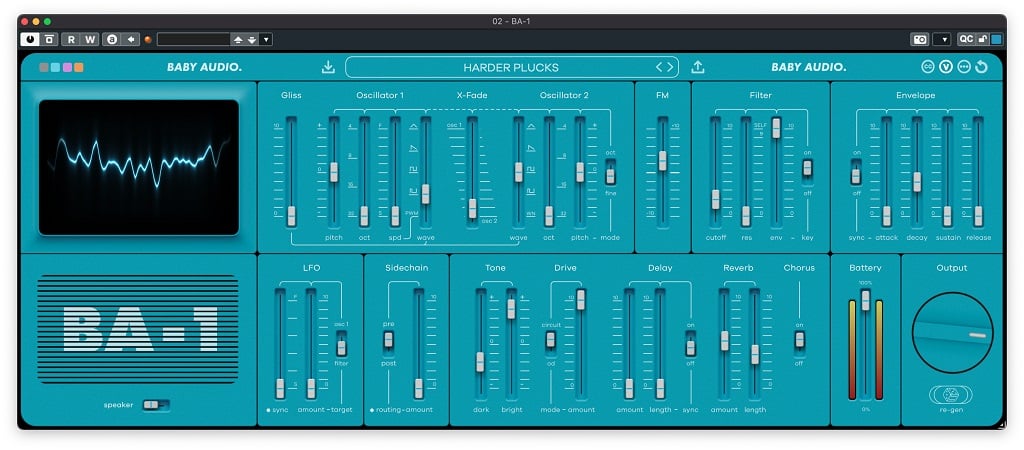
Task: Open the host preset dropdown arrow
Action: click(x=266, y=39)
